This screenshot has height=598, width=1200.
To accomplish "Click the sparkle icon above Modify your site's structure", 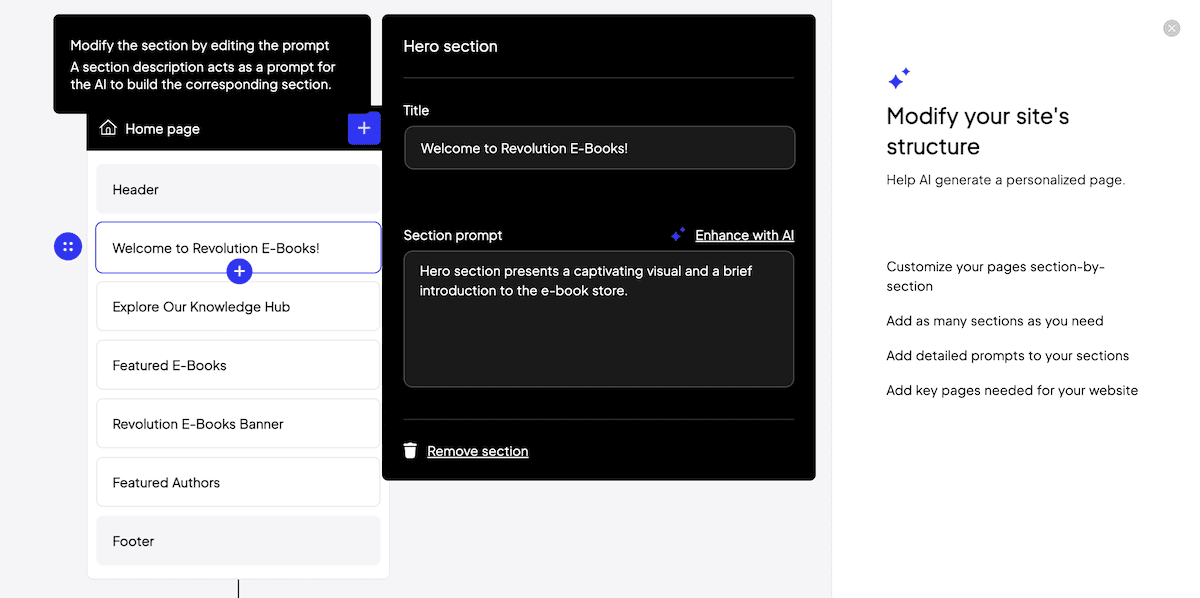I will pyautogui.click(x=899, y=78).
